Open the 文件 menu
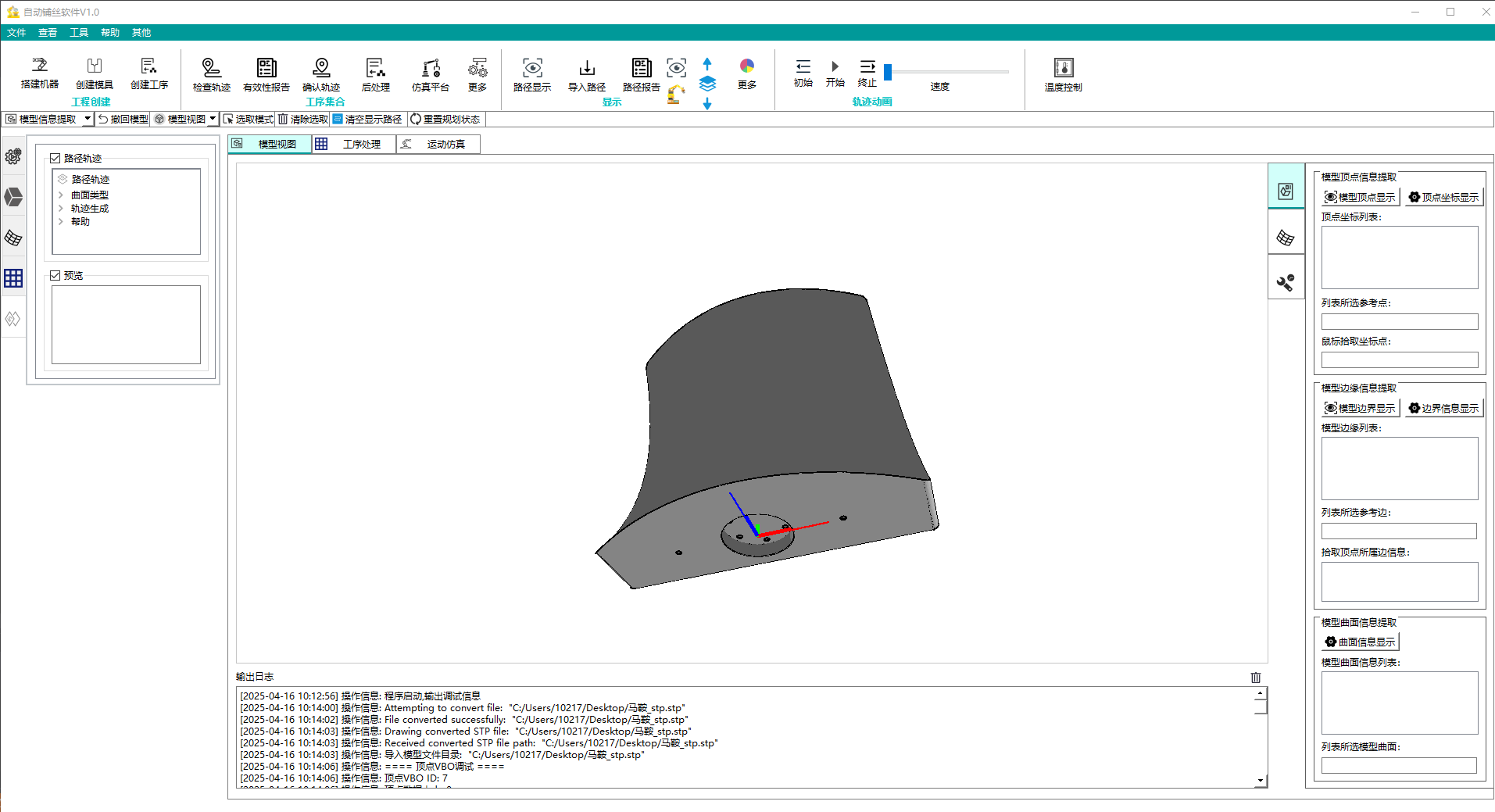The width and height of the screenshot is (1495, 812). pyautogui.click(x=16, y=32)
